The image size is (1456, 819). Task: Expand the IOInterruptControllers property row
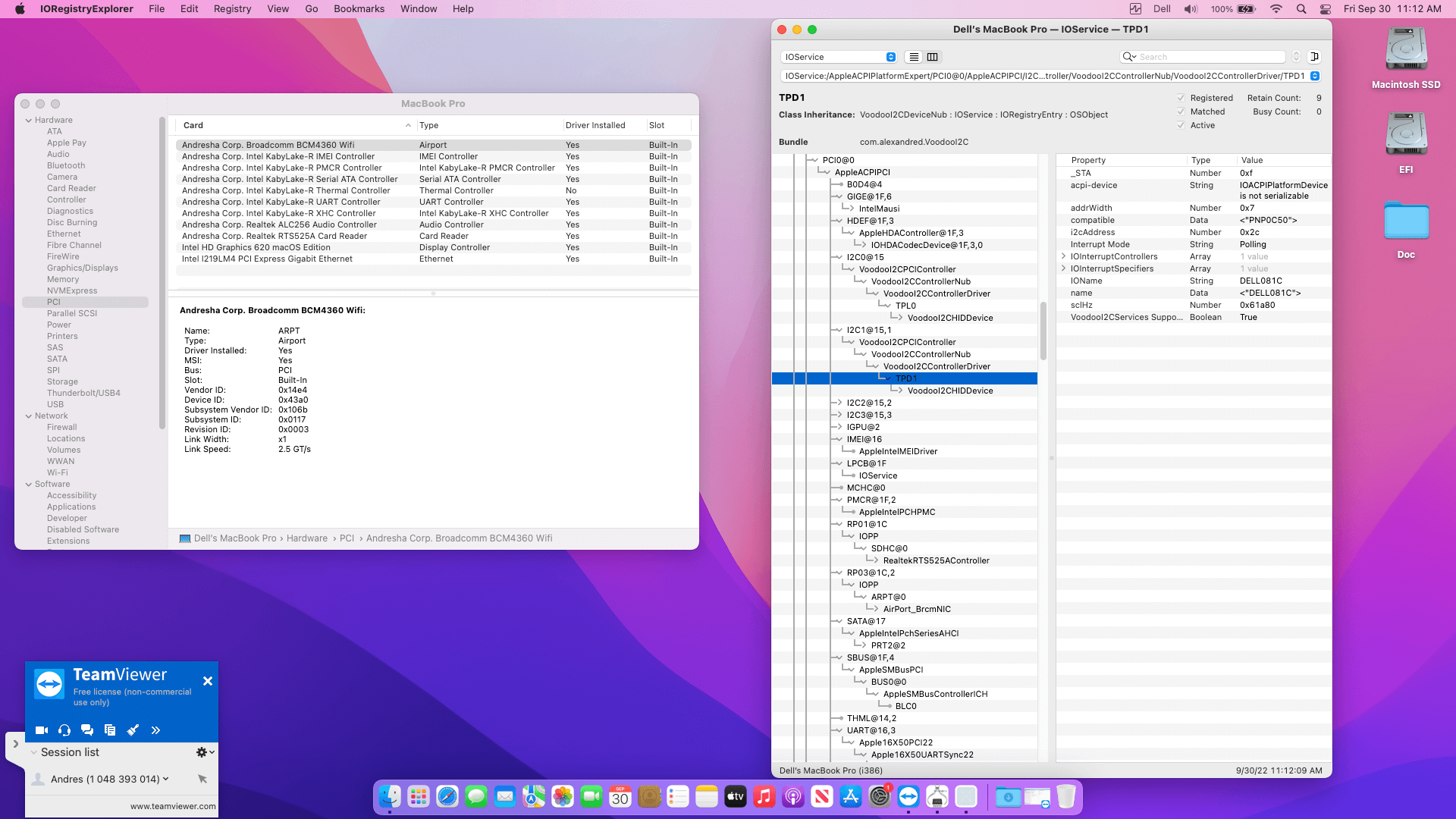click(x=1063, y=256)
